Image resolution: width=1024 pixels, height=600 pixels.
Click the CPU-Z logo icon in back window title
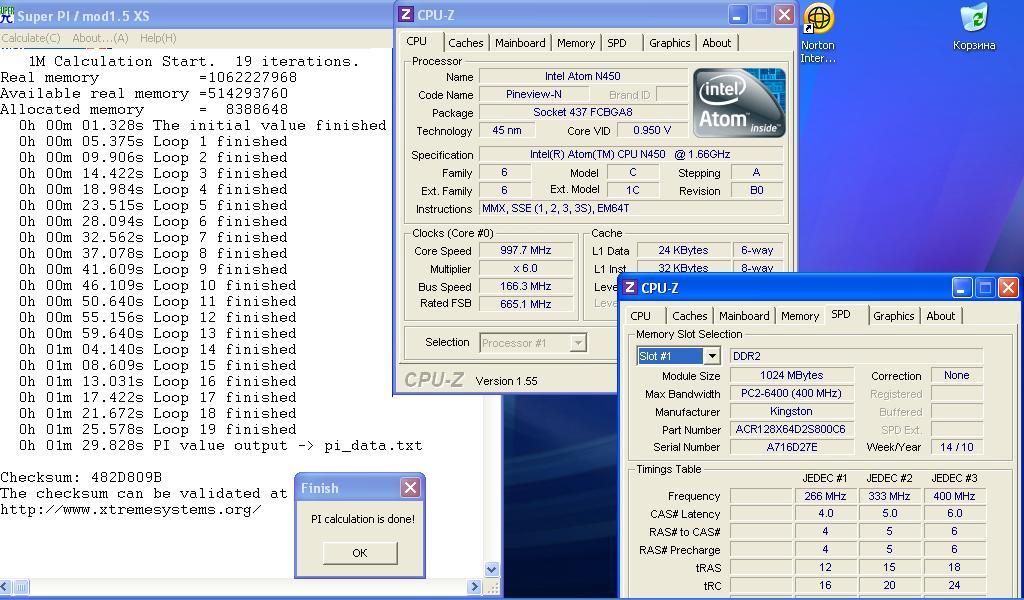click(x=406, y=14)
